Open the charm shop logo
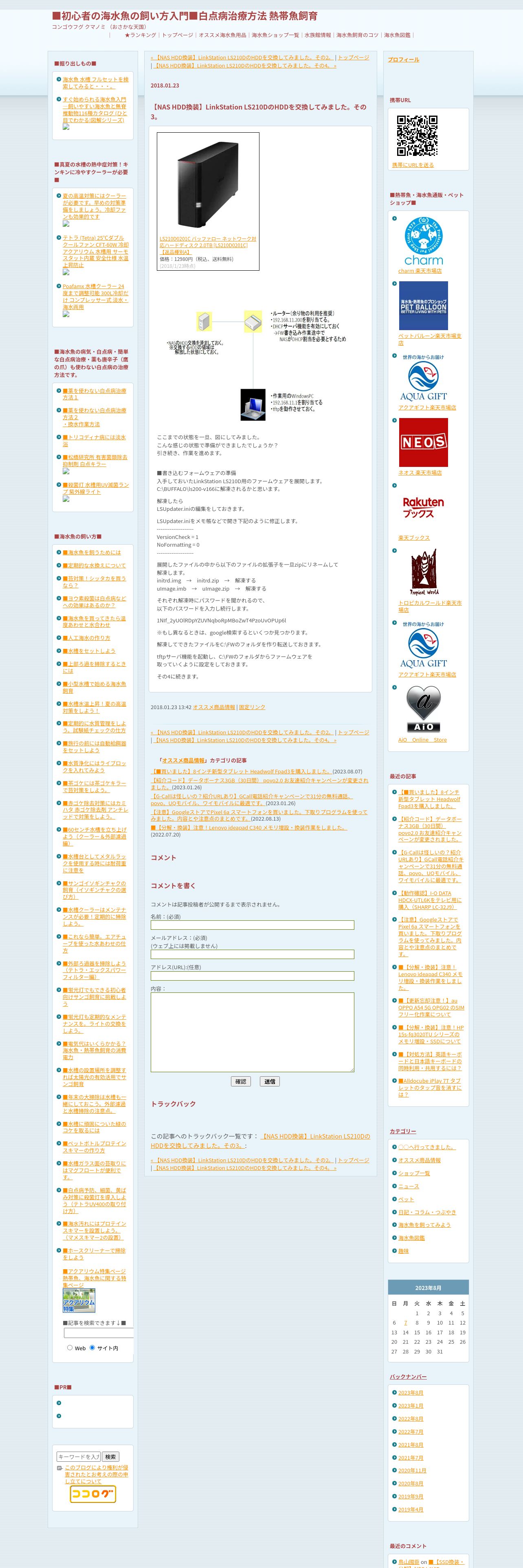 pyautogui.click(x=423, y=241)
